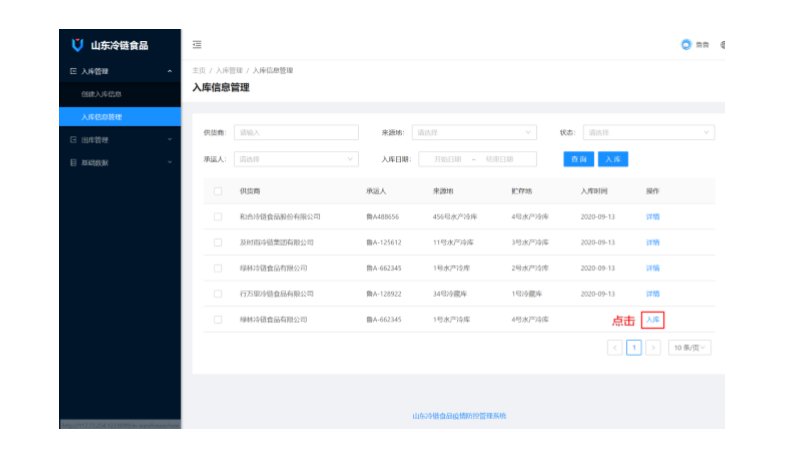Check the row for 和杰冷链食品股份有限公司
The width and height of the screenshot is (809, 455).
point(217,216)
